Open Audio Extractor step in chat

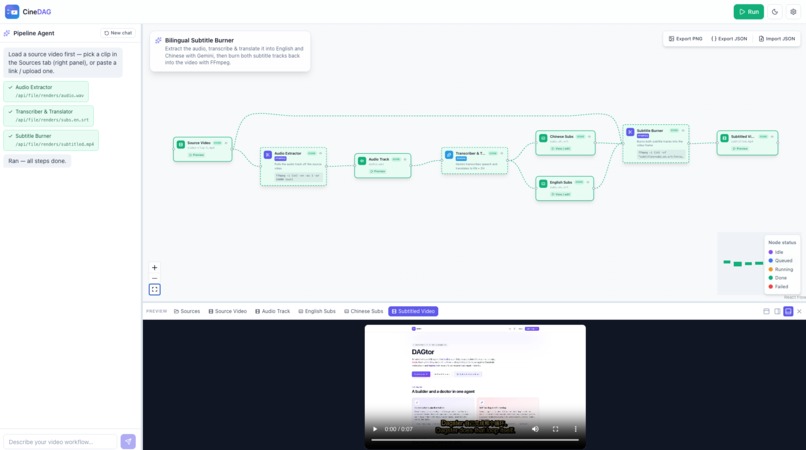(x=46, y=91)
